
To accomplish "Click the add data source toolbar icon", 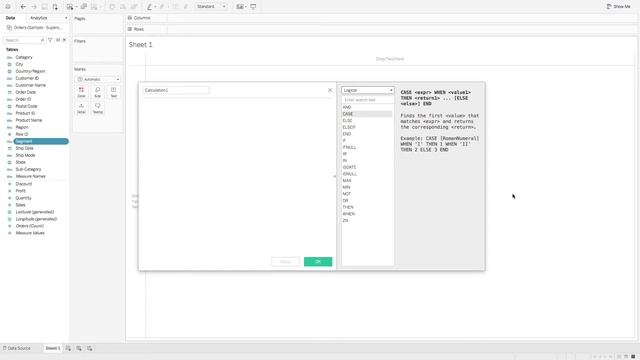I will pos(55,7).
